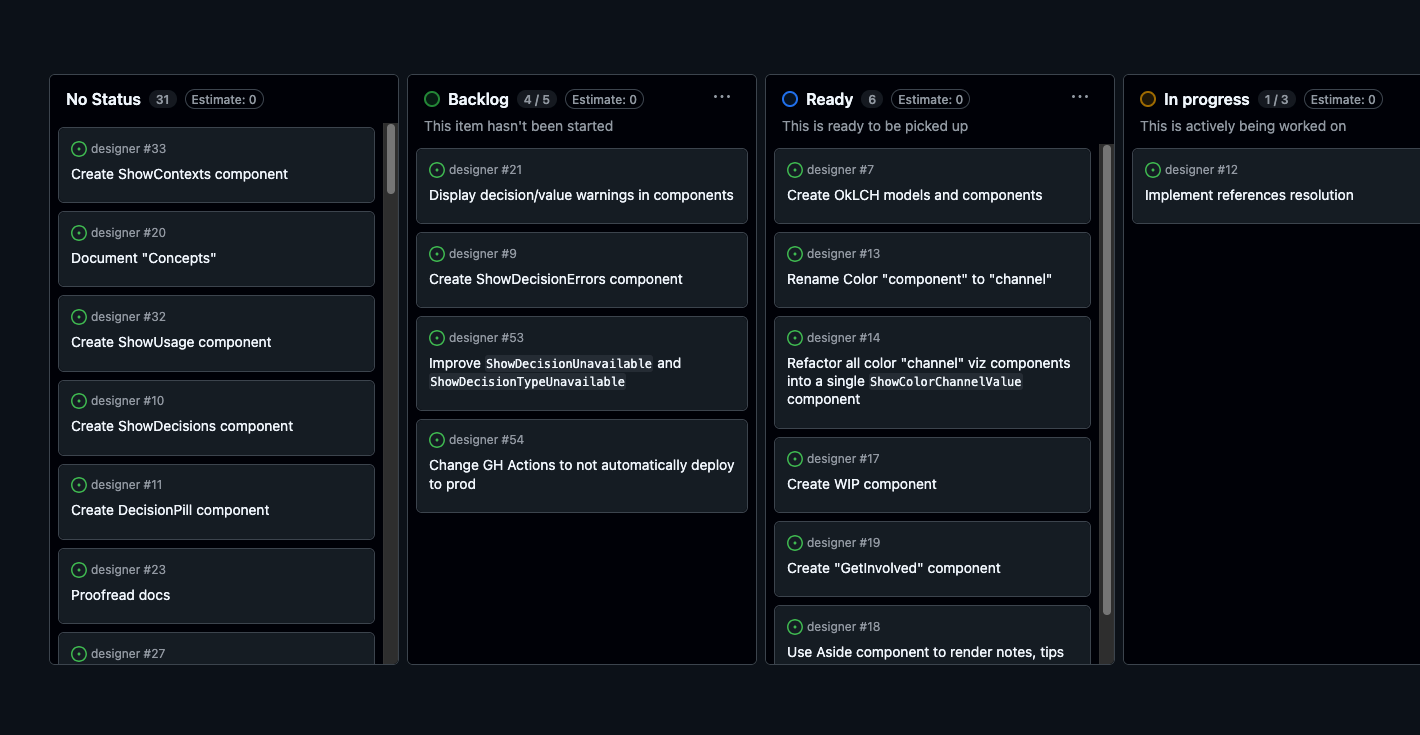Open the Backlog column options menu

722,97
